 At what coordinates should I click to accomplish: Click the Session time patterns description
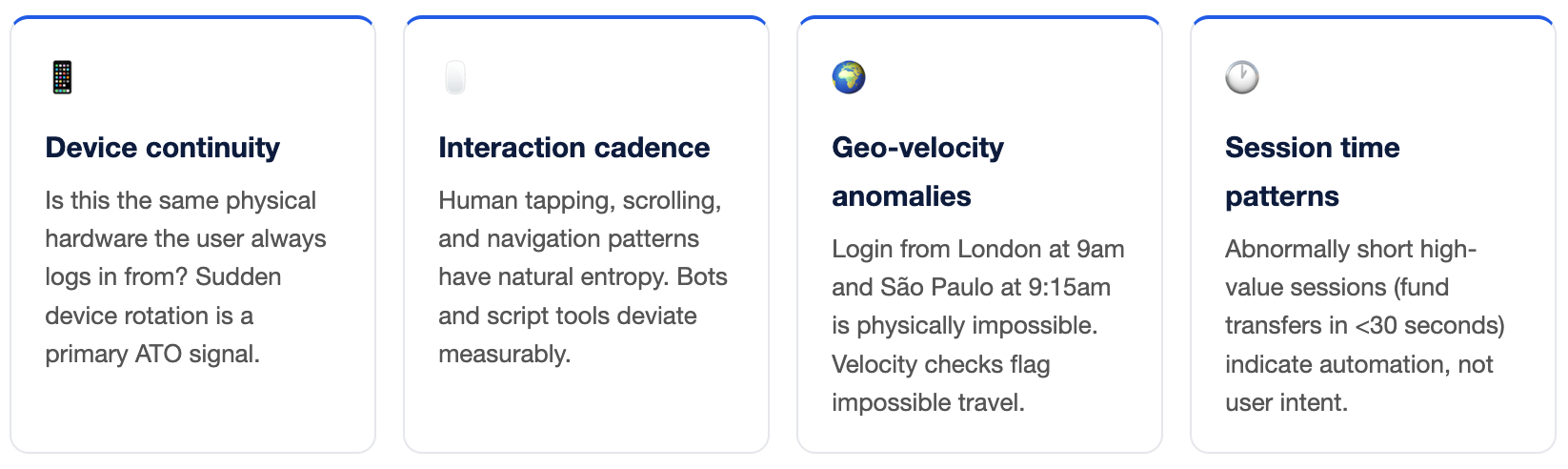tap(1364, 325)
